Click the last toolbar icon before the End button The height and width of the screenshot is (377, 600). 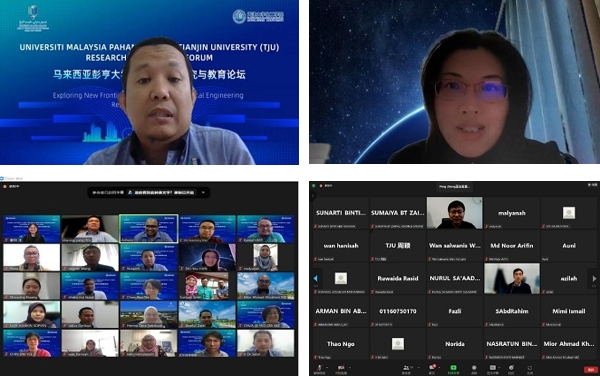[530, 368]
